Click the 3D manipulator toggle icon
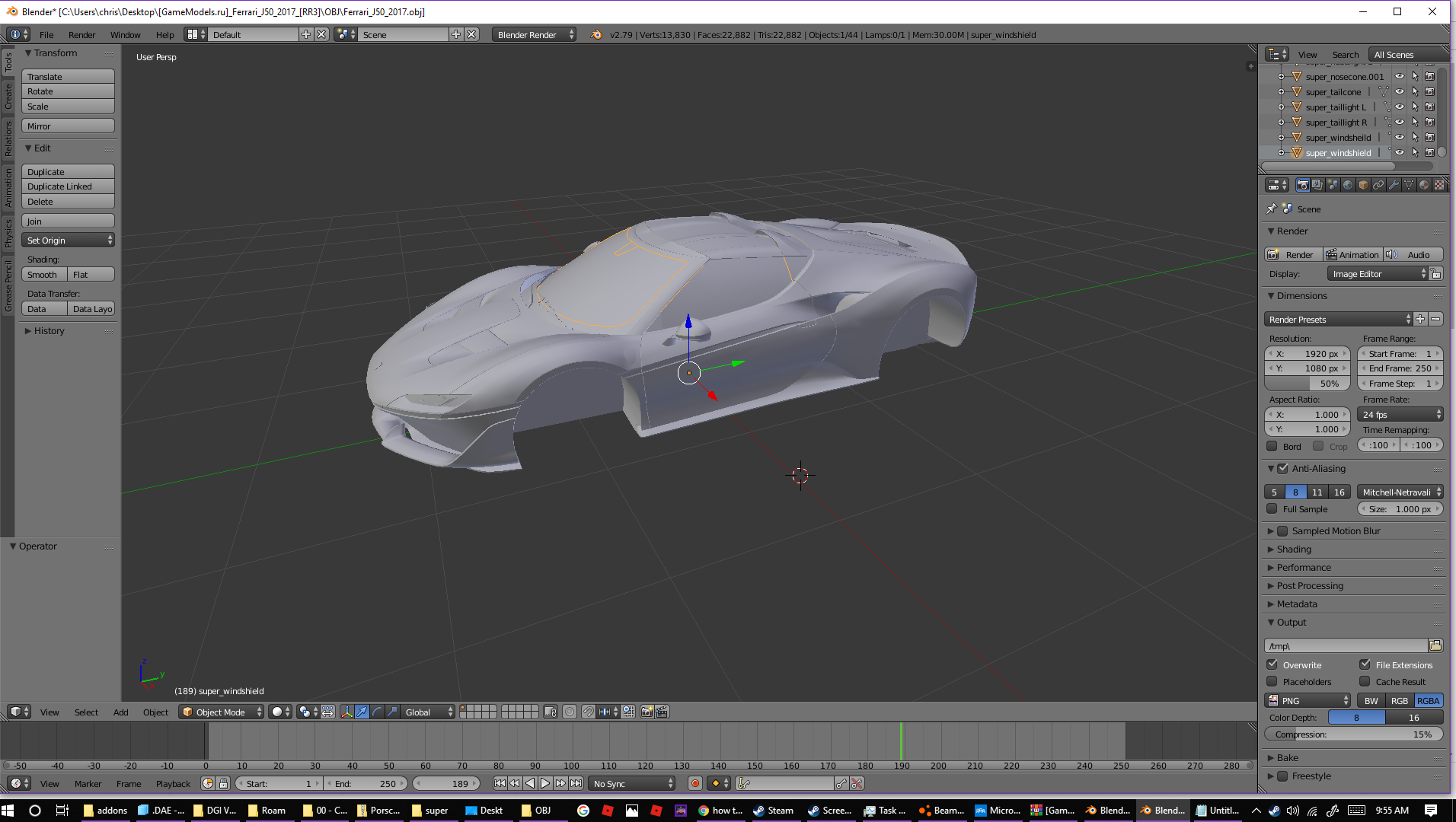This screenshot has height=822, width=1456. [x=346, y=712]
